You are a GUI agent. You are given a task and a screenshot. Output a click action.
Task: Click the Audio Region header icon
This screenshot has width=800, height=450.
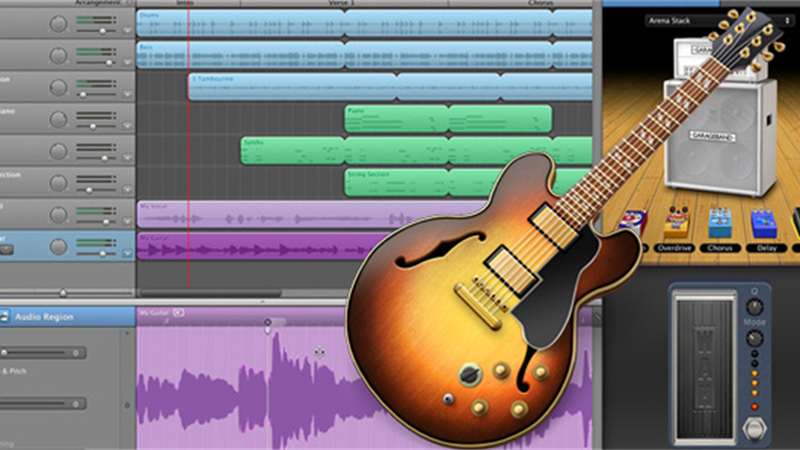tap(5, 316)
